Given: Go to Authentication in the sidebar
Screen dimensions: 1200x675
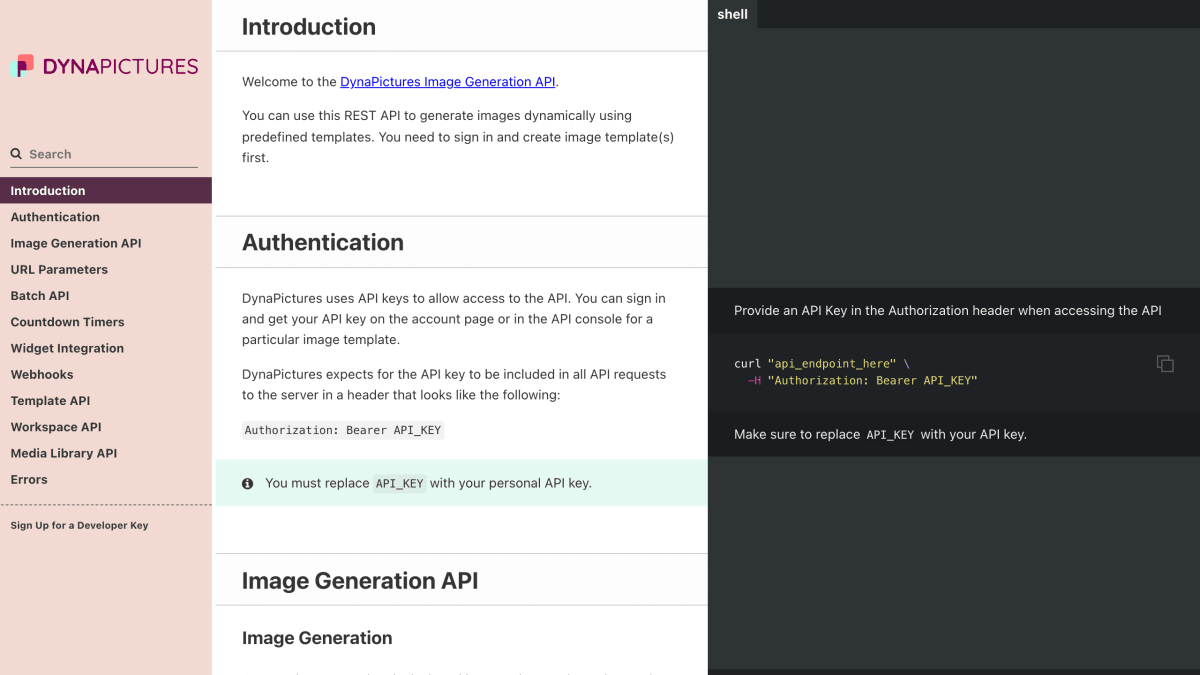Looking at the screenshot, I should (106, 217).
